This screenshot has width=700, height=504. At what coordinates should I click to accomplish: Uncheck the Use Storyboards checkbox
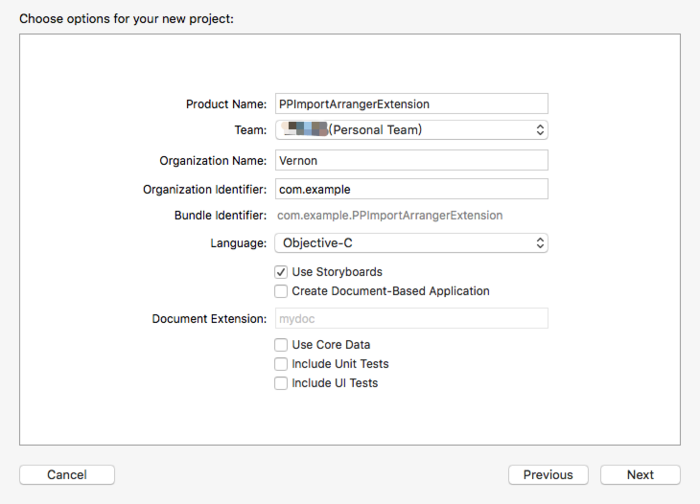[281, 272]
